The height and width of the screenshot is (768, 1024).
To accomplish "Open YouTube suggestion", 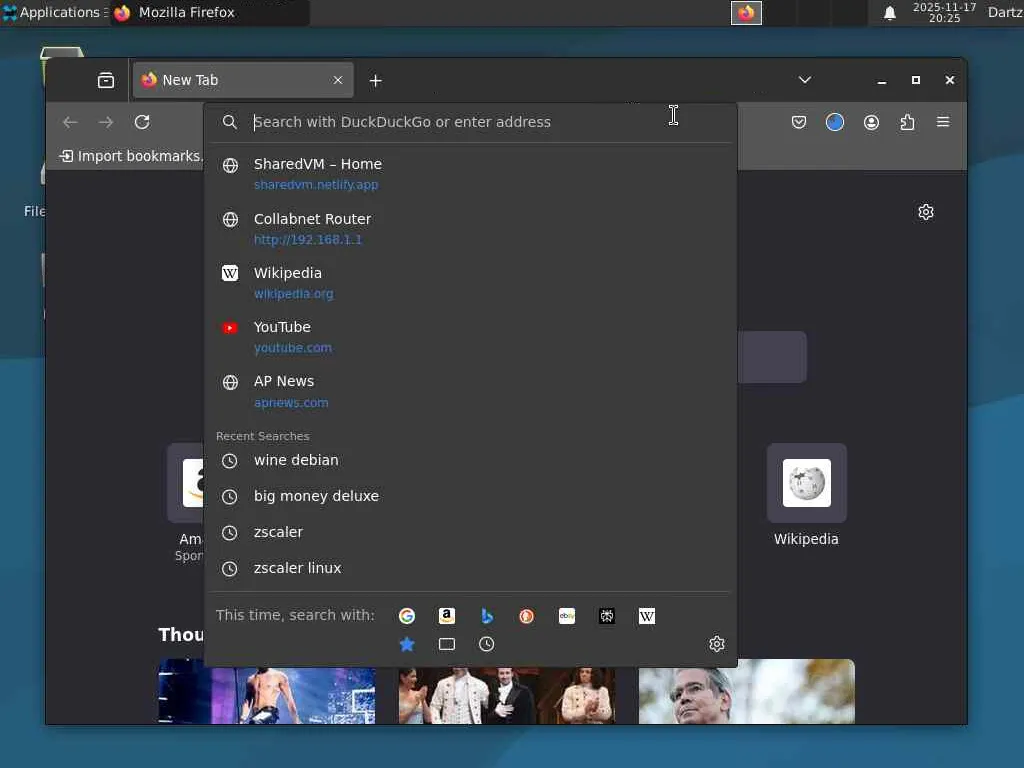I will tap(470, 337).
